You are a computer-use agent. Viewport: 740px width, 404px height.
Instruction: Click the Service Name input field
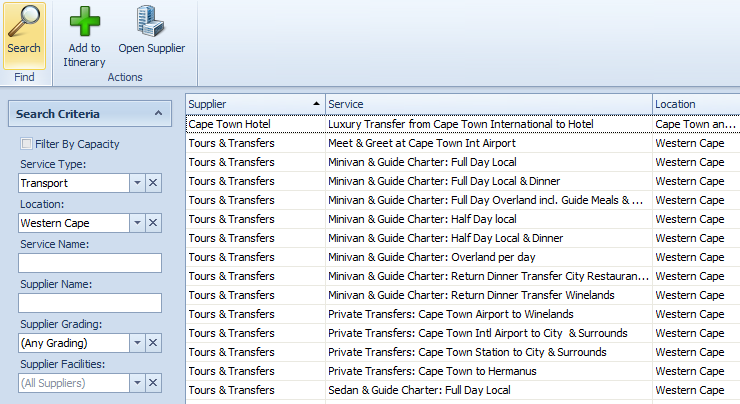(90, 263)
